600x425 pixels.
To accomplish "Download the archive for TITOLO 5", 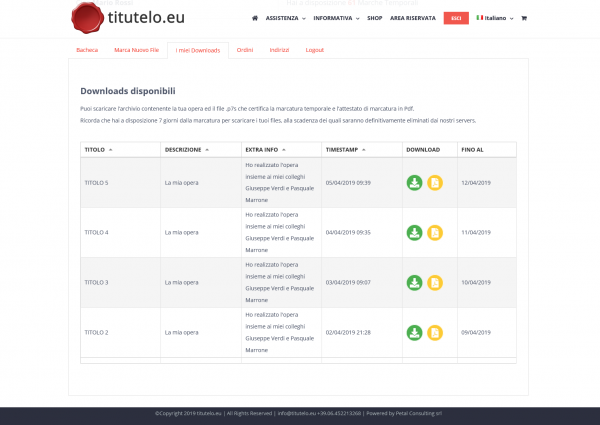I will click(x=414, y=183).
